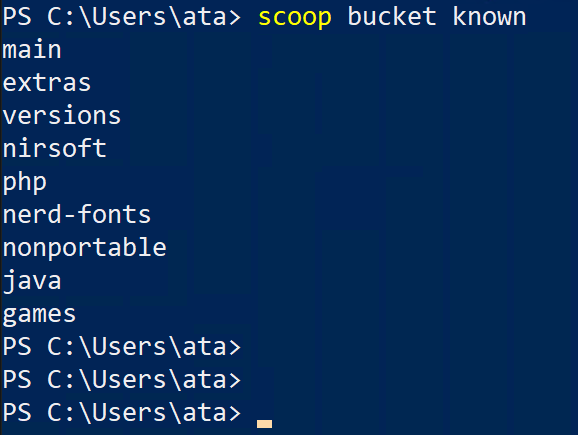Click the middle of three empty prompts
578x435 pixels.
(122, 380)
